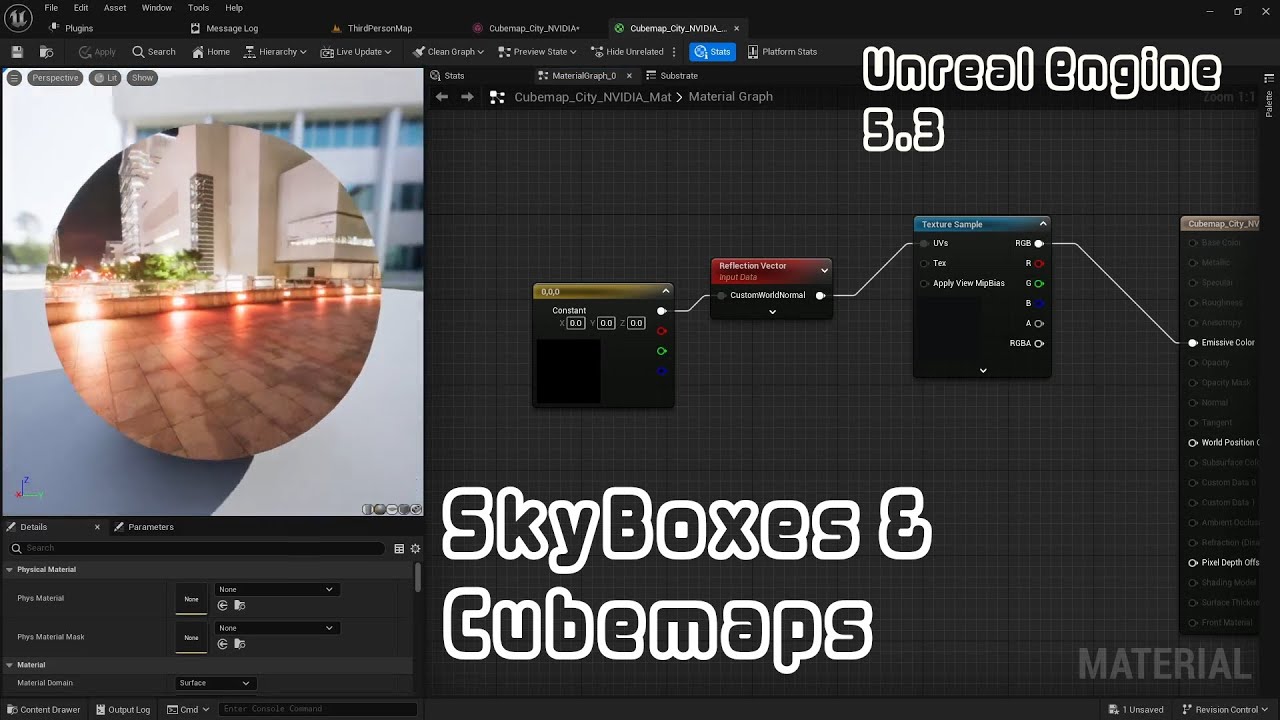Click the Constant node X value field

point(576,323)
